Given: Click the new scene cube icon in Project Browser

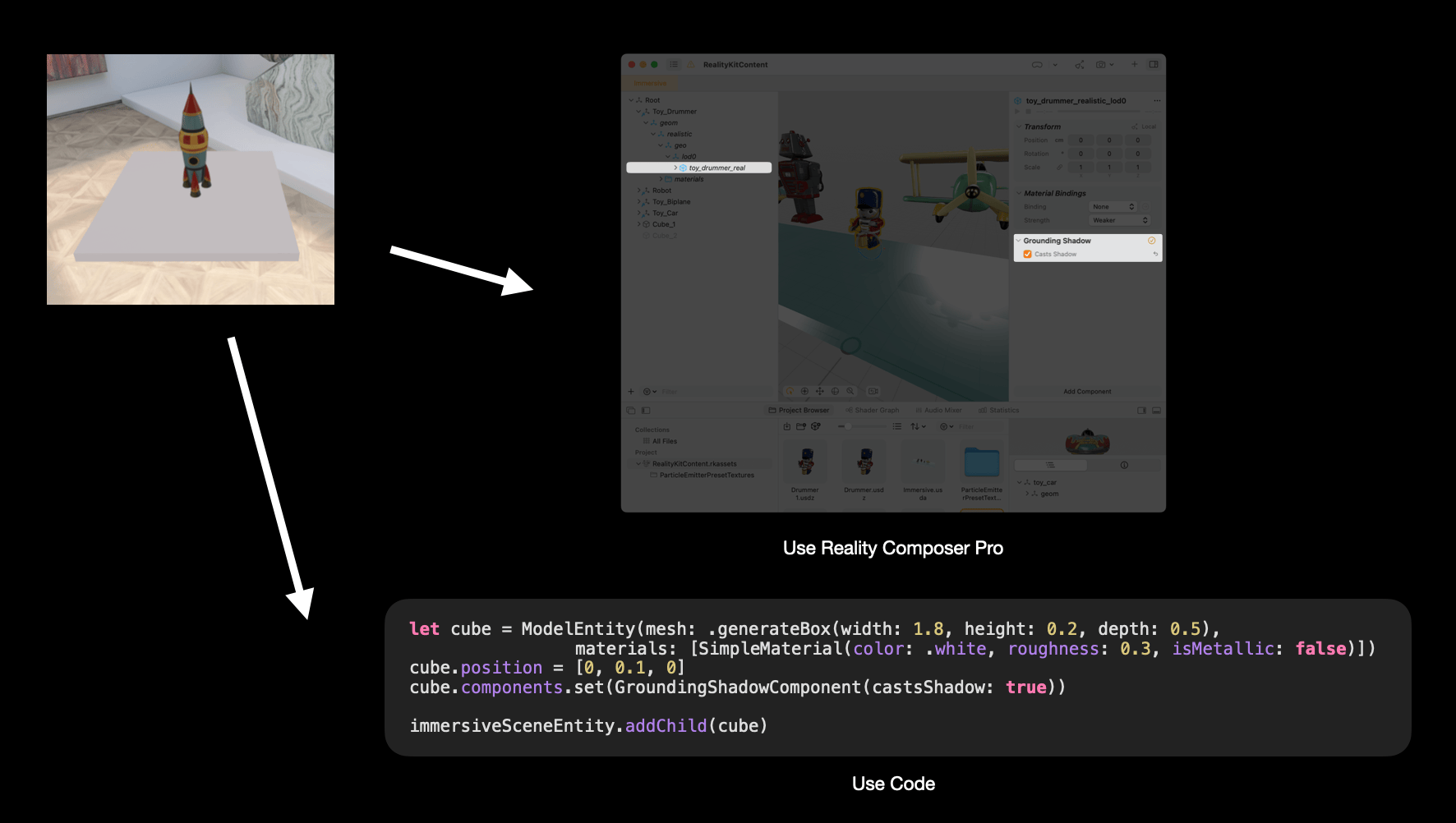Looking at the screenshot, I should pyautogui.click(x=816, y=427).
